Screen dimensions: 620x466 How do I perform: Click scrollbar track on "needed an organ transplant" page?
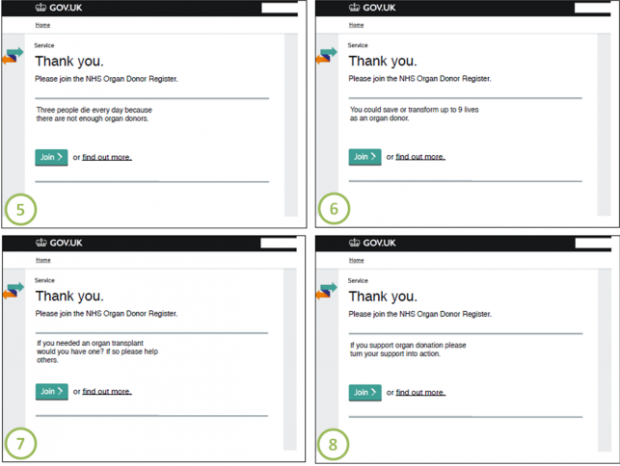click(290, 360)
